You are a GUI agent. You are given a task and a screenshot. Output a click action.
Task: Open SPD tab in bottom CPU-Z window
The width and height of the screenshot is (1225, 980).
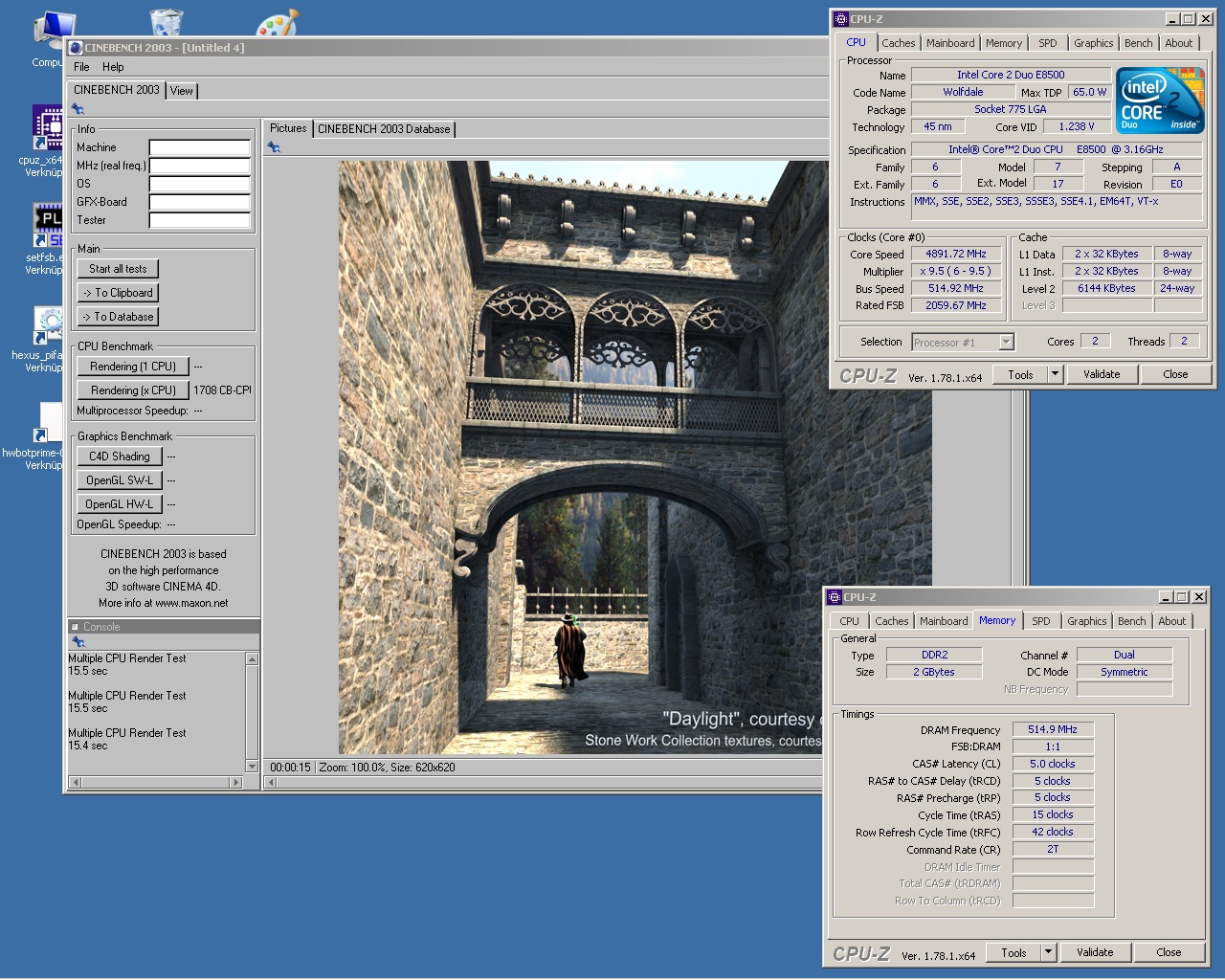tap(1041, 621)
